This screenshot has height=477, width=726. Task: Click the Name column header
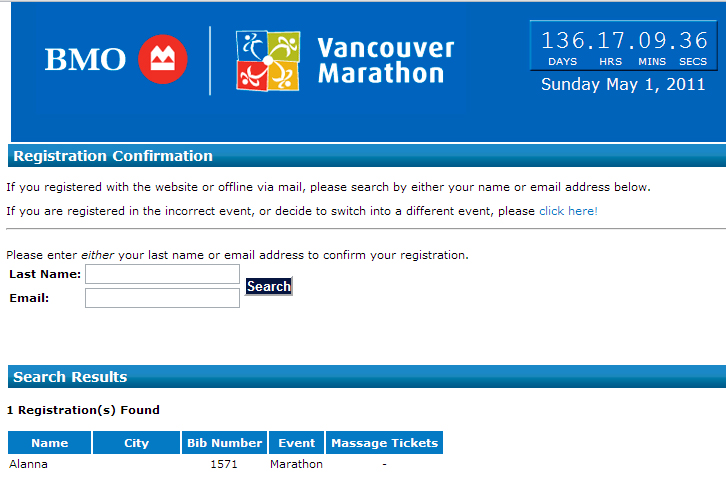pyautogui.click(x=49, y=443)
